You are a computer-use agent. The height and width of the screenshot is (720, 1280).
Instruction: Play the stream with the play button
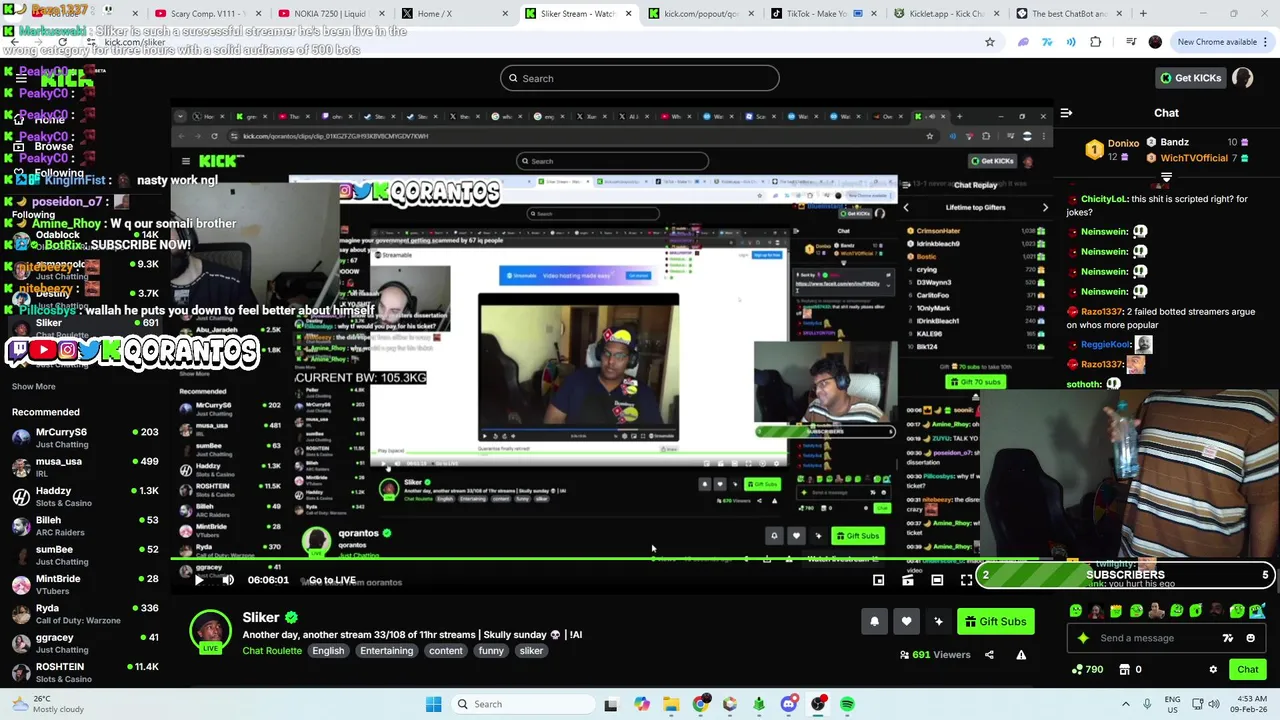coord(199,580)
